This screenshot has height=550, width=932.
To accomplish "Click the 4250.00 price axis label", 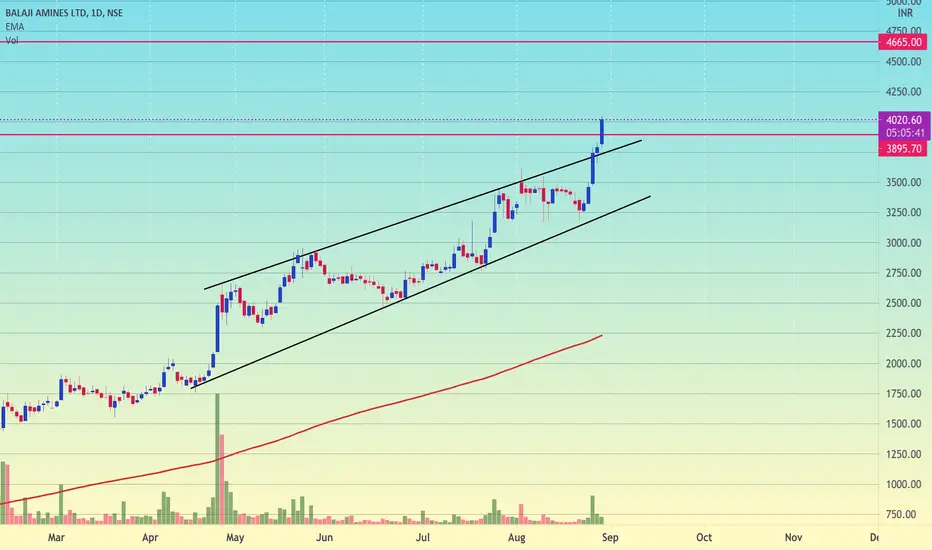I will (903, 92).
